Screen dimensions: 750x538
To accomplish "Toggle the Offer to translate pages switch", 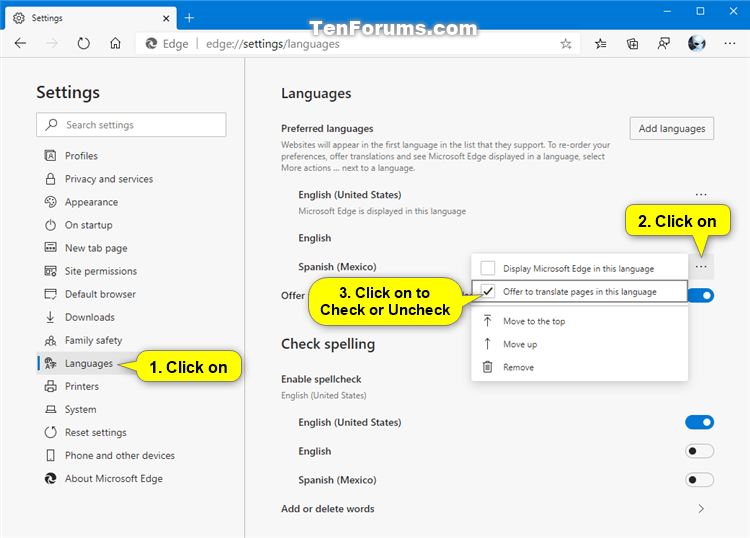I will point(701,295).
